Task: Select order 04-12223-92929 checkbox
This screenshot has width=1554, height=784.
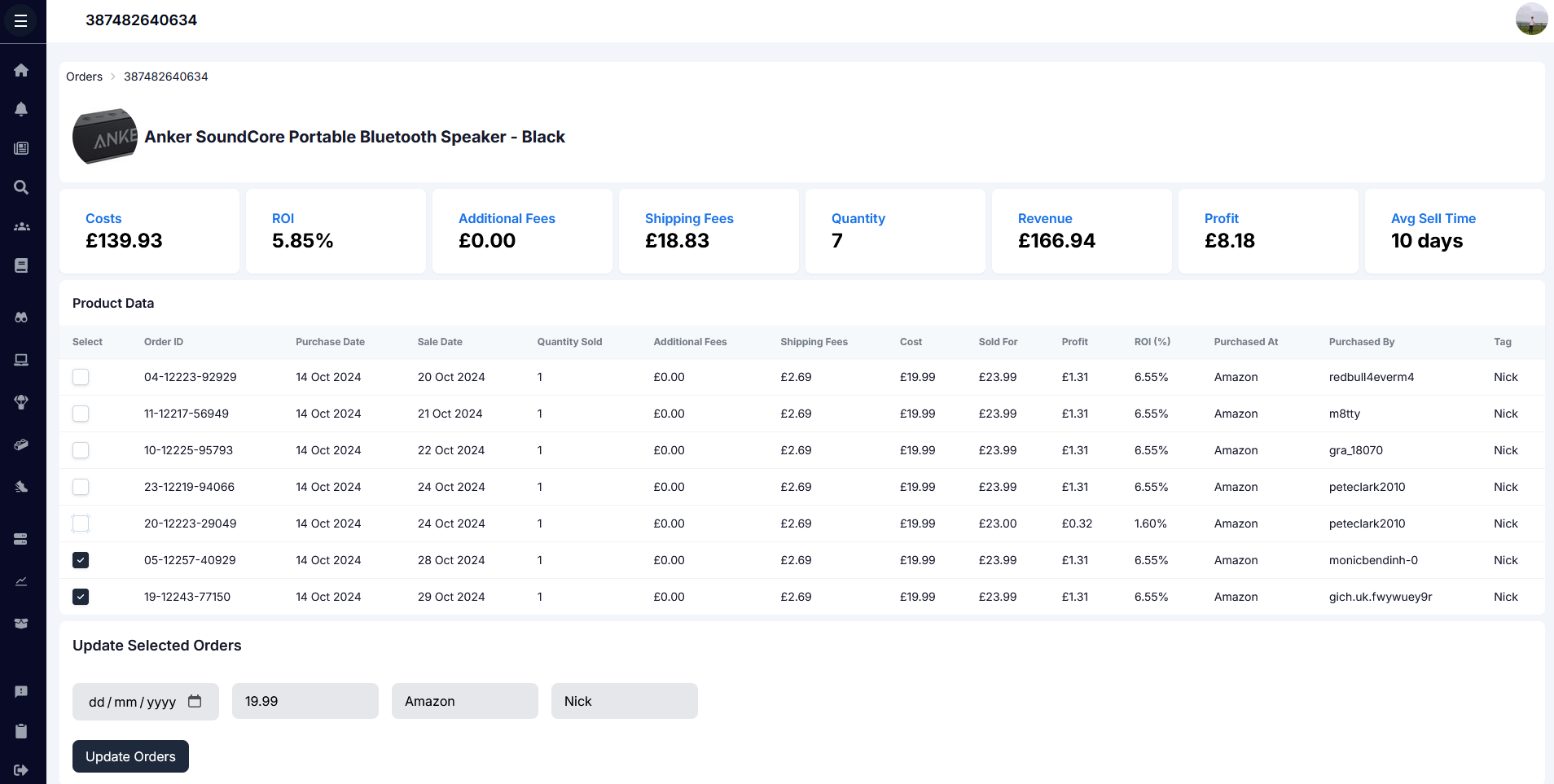Action: coord(81,377)
